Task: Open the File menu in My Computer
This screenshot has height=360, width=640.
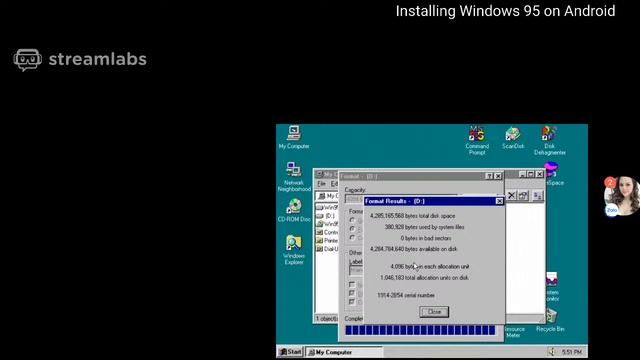Action: [x=322, y=184]
